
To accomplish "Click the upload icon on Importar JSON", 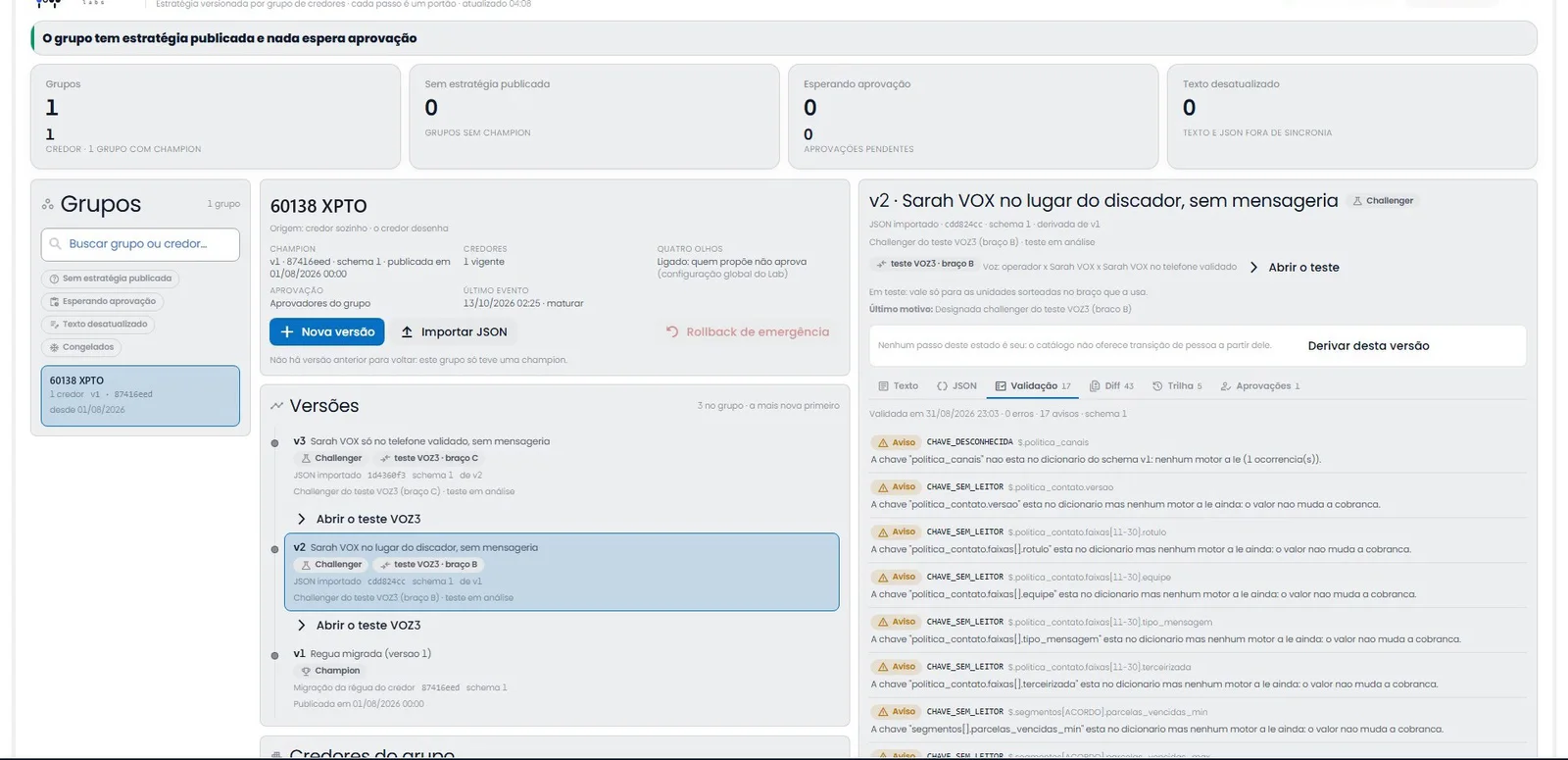I will pos(407,332).
